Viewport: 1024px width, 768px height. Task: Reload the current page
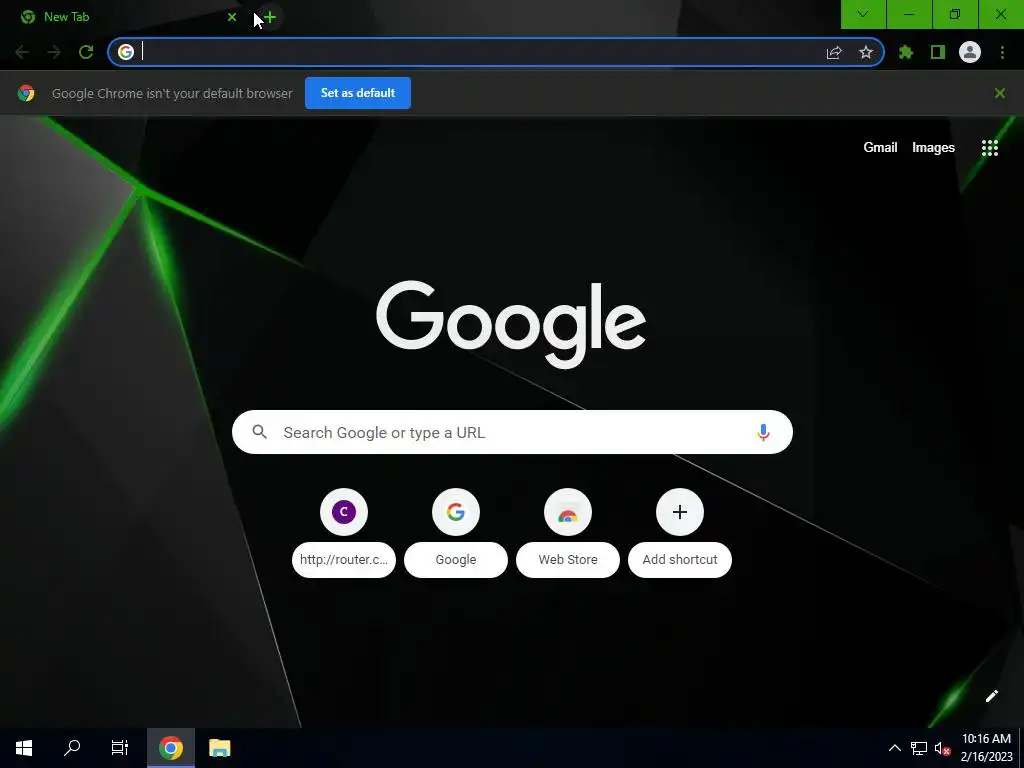[86, 52]
